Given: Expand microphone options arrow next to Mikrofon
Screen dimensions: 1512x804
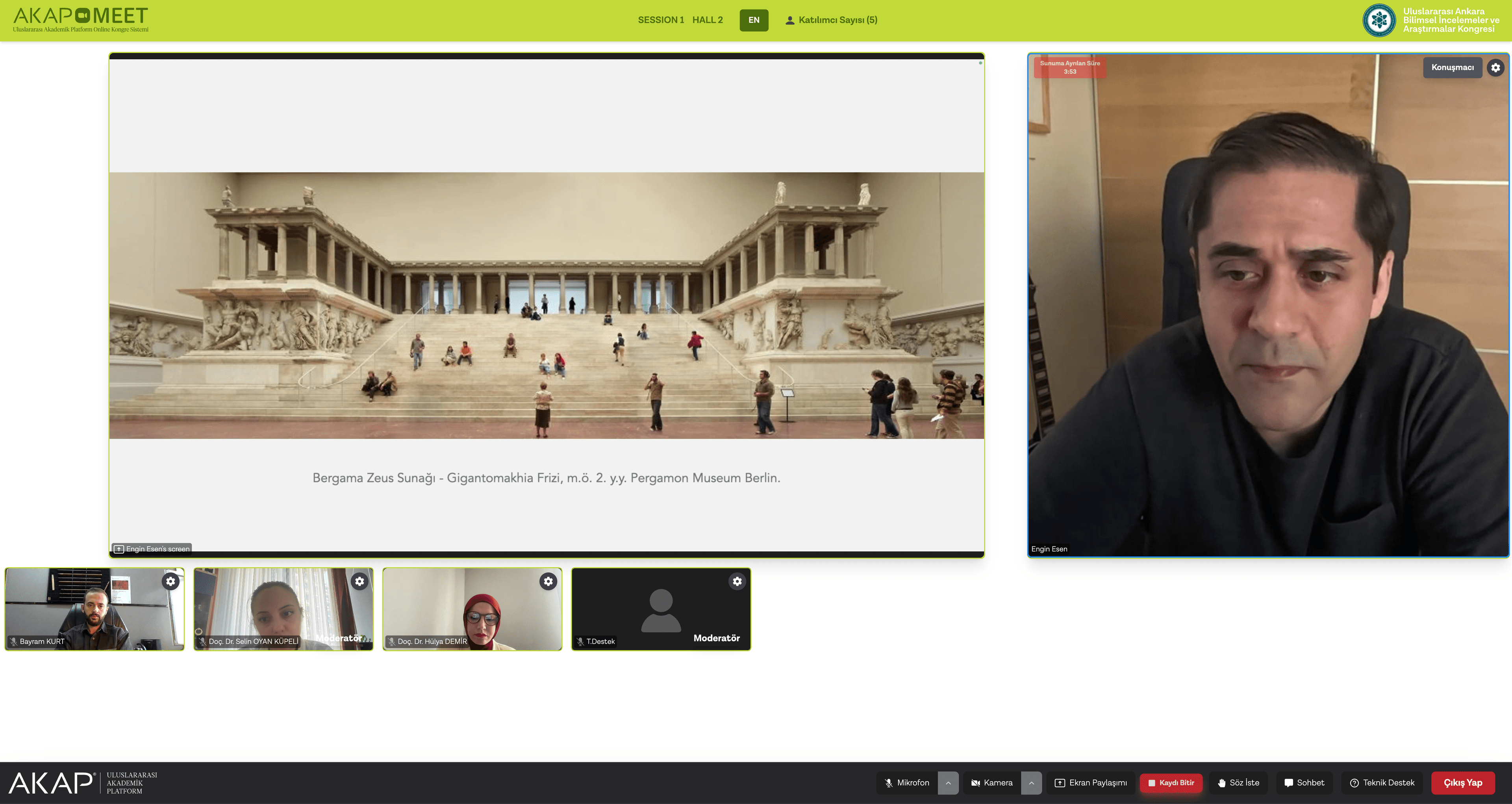Looking at the screenshot, I should [x=948, y=783].
